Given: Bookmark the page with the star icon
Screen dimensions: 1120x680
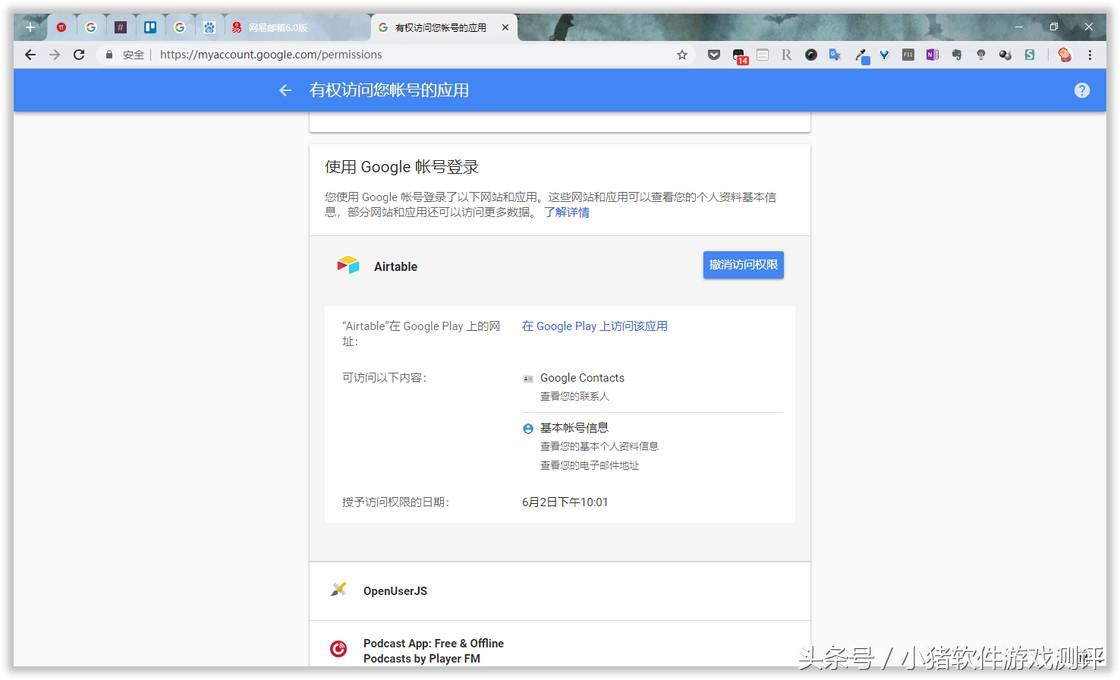Looking at the screenshot, I should (681, 55).
